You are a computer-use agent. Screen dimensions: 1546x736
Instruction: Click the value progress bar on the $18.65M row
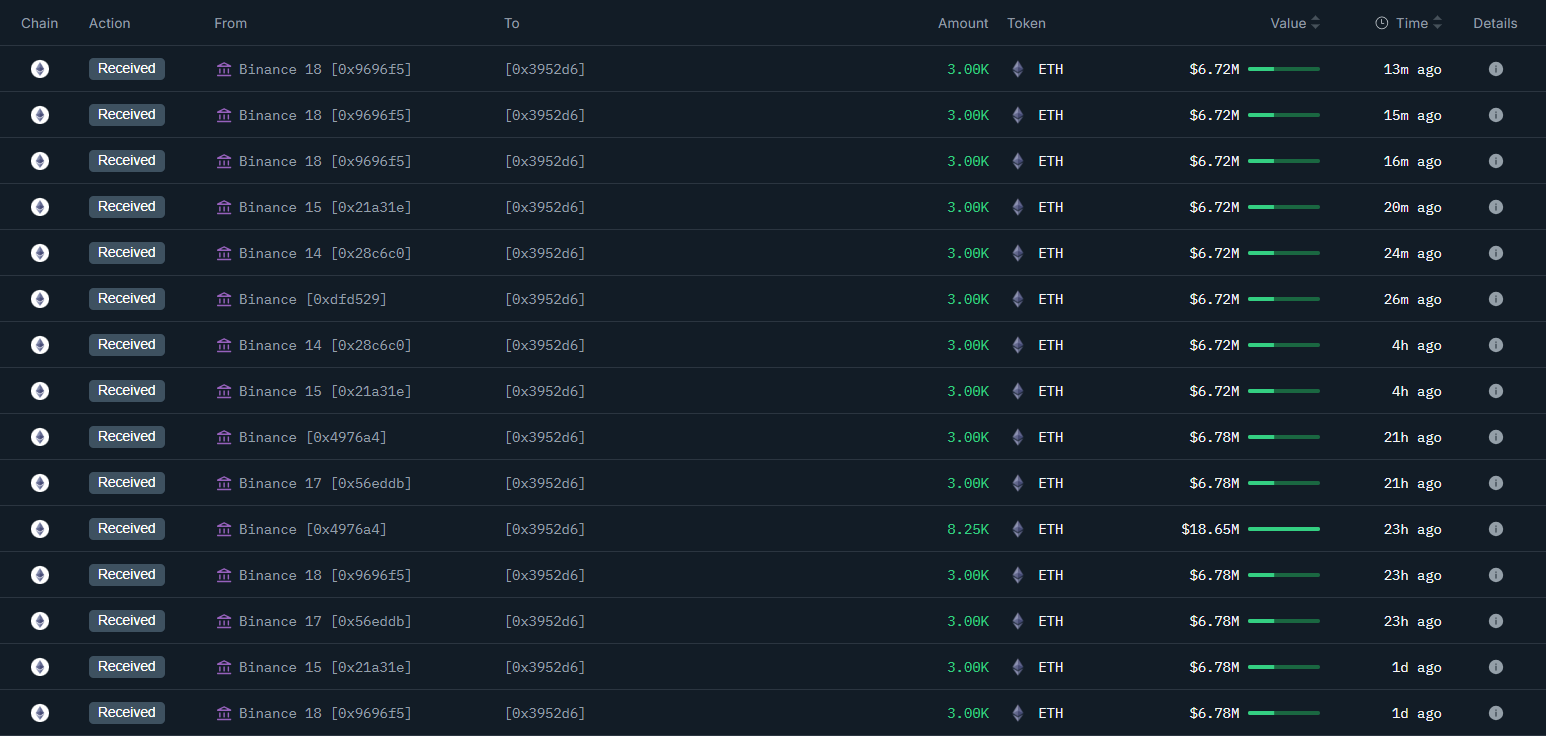tap(1286, 529)
